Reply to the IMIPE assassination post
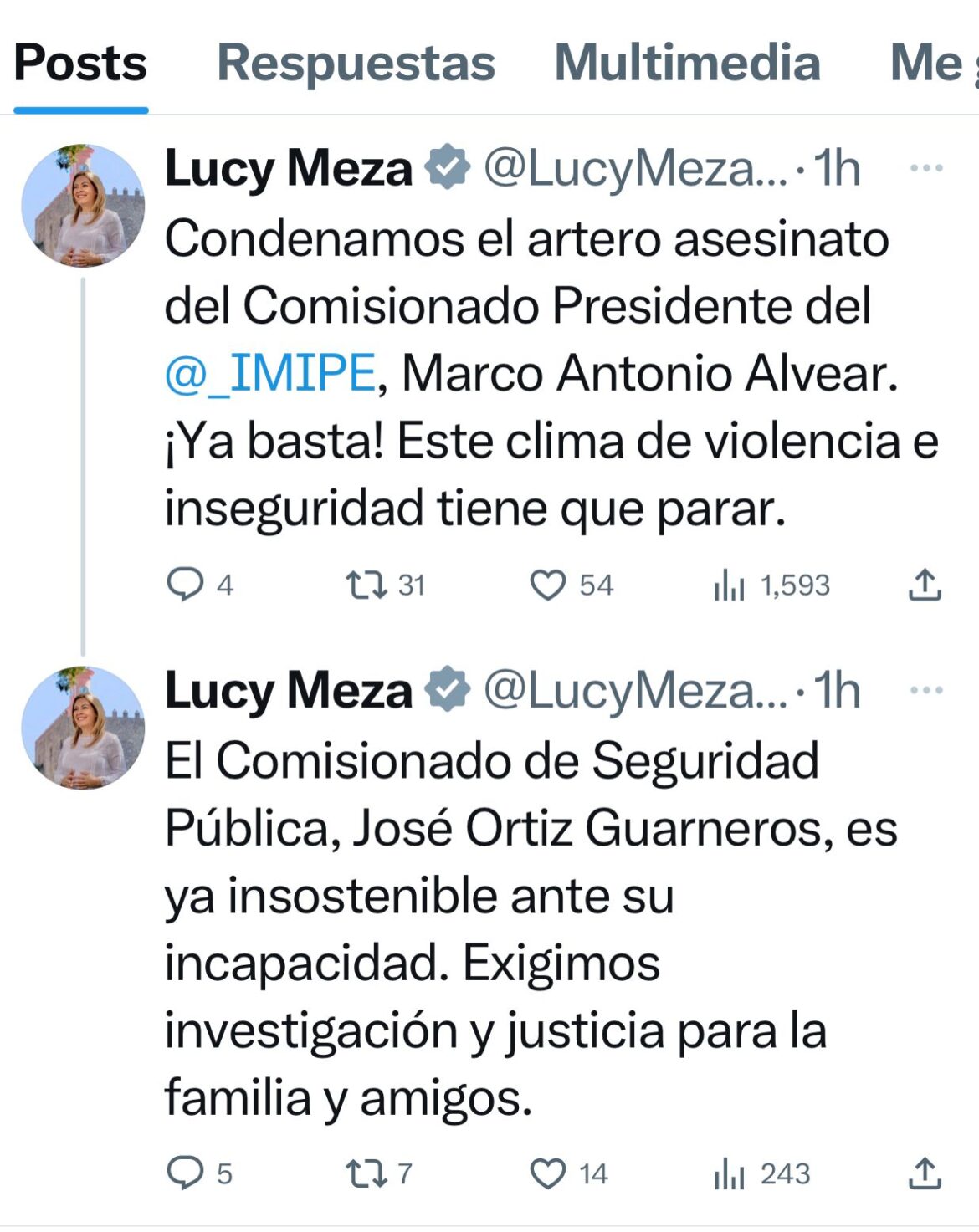979x1232 pixels. 186,585
